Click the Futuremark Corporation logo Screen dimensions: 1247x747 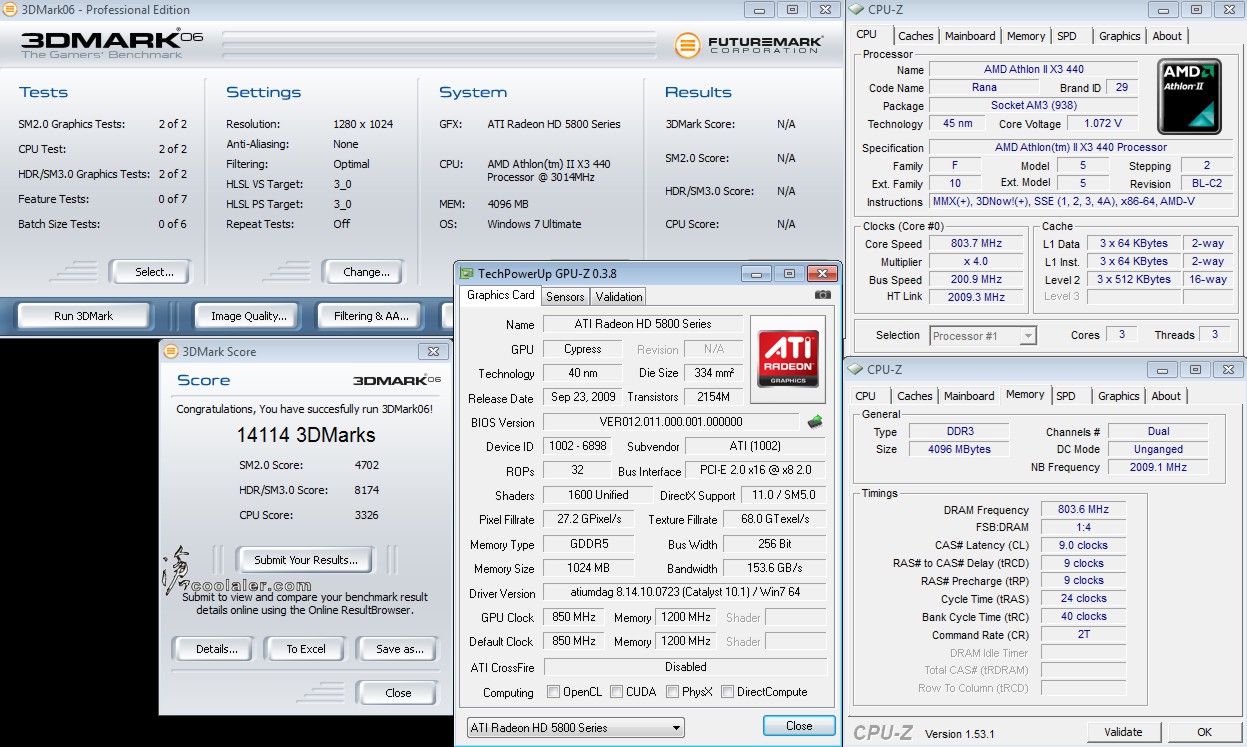(x=749, y=45)
